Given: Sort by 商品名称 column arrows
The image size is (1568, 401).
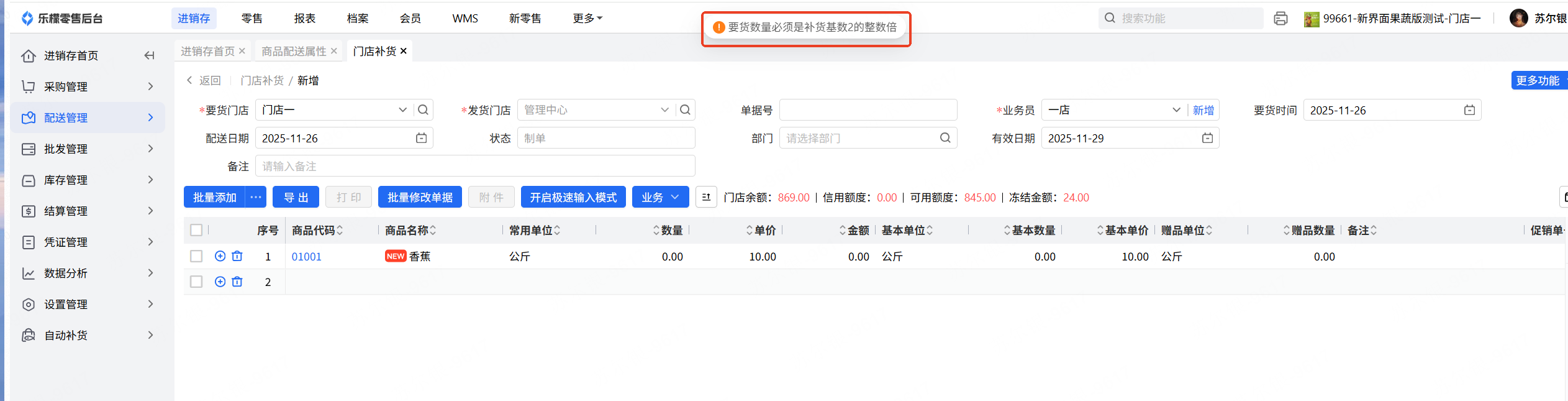Looking at the screenshot, I should pos(433,230).
